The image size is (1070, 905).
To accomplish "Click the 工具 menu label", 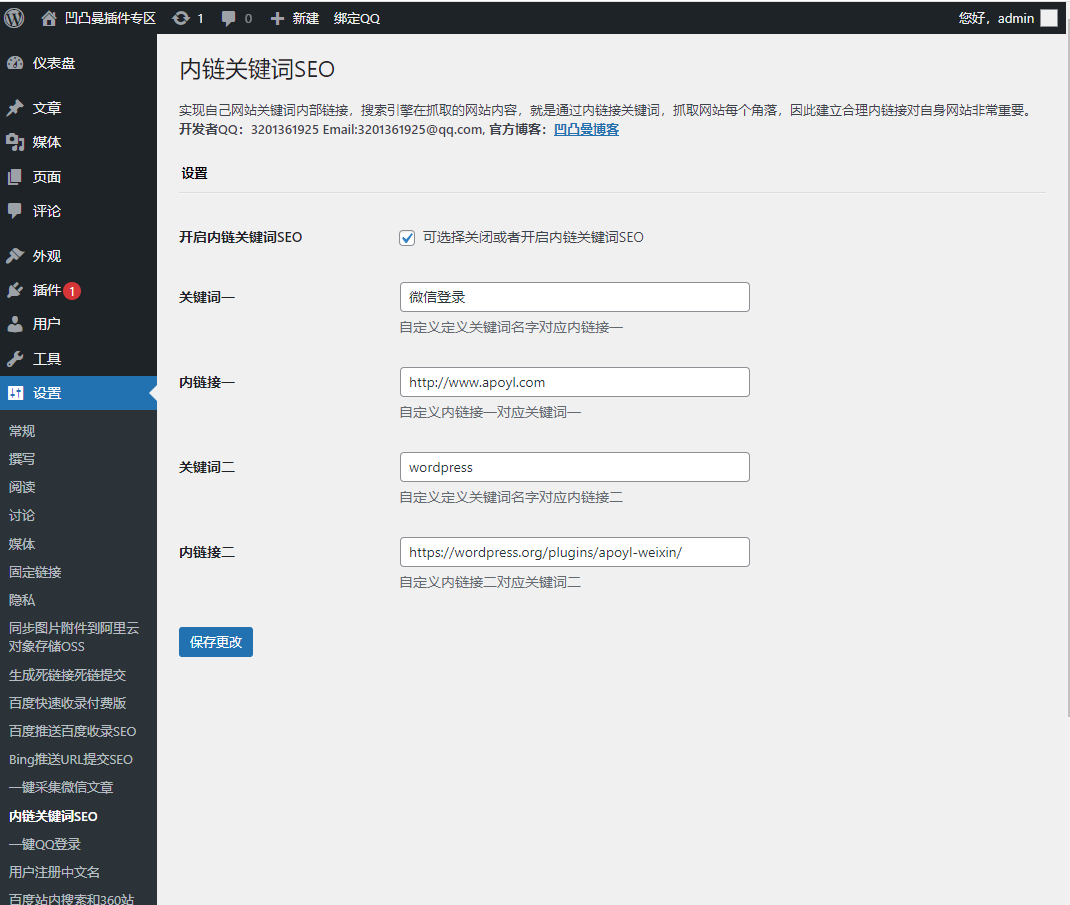I will (x=47, y=358).
